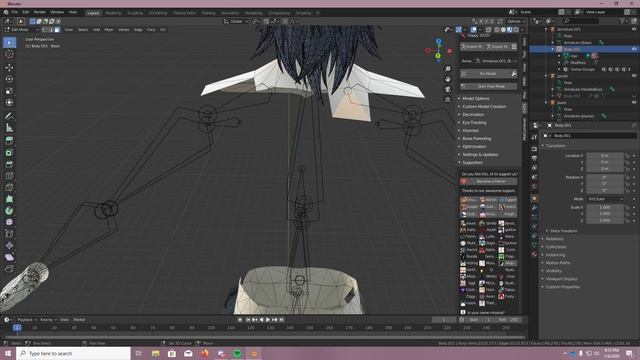Click Start Pose Mode button
Screen dimensions: 640x360
point(489,86)
